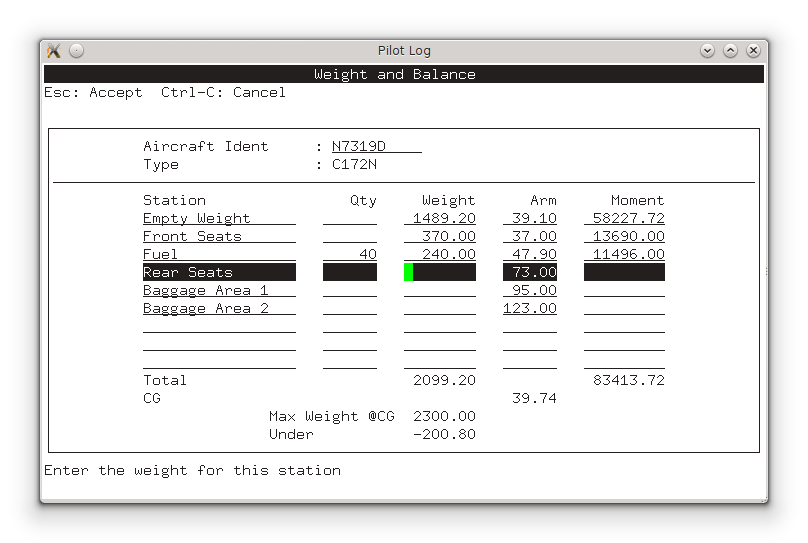808x543 pixels.
Task: Click the Baggage Area 2 arm value 123.00
Action: point(530,309)
